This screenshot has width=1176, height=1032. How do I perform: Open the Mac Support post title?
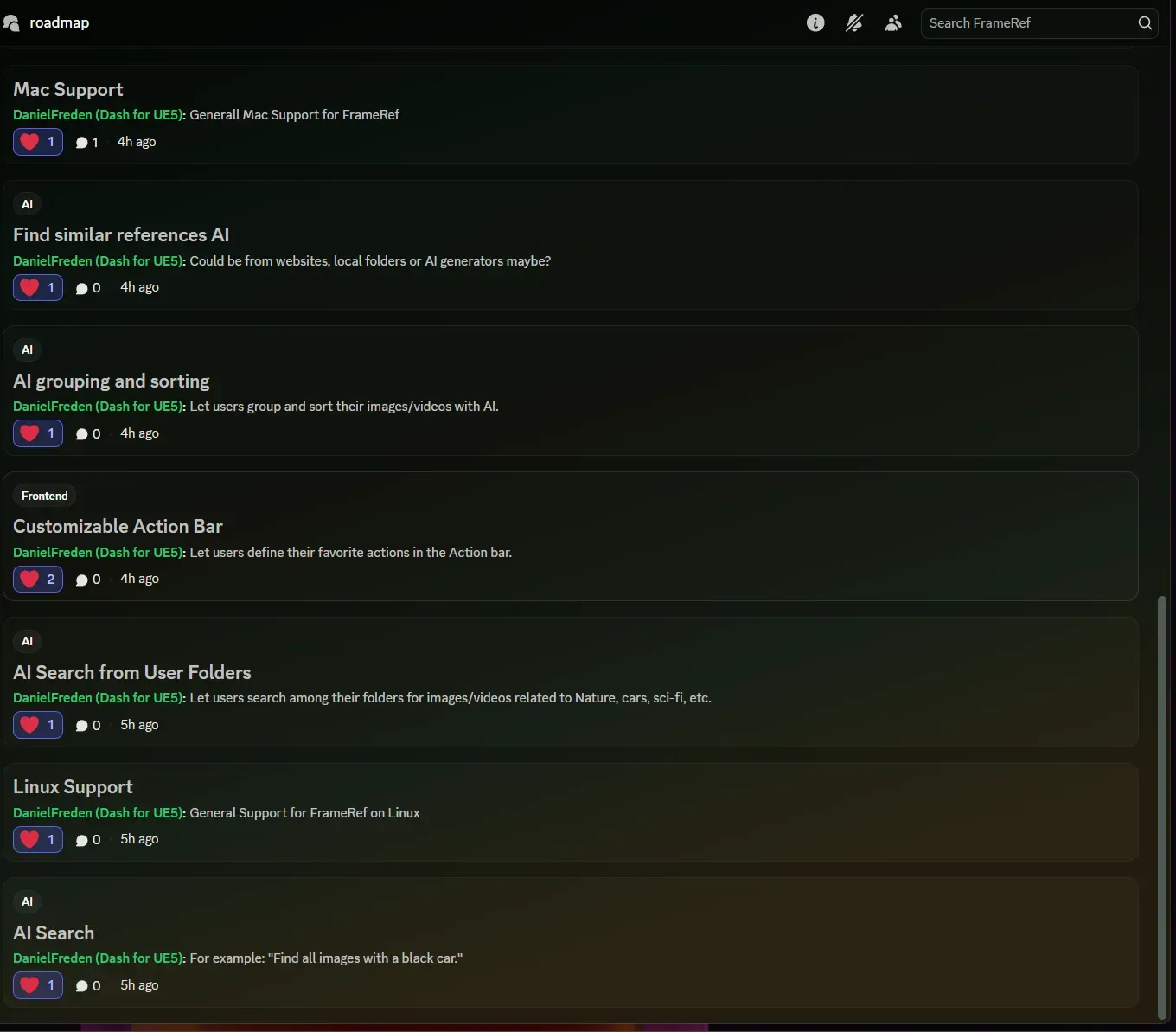[x=68, y=89]
